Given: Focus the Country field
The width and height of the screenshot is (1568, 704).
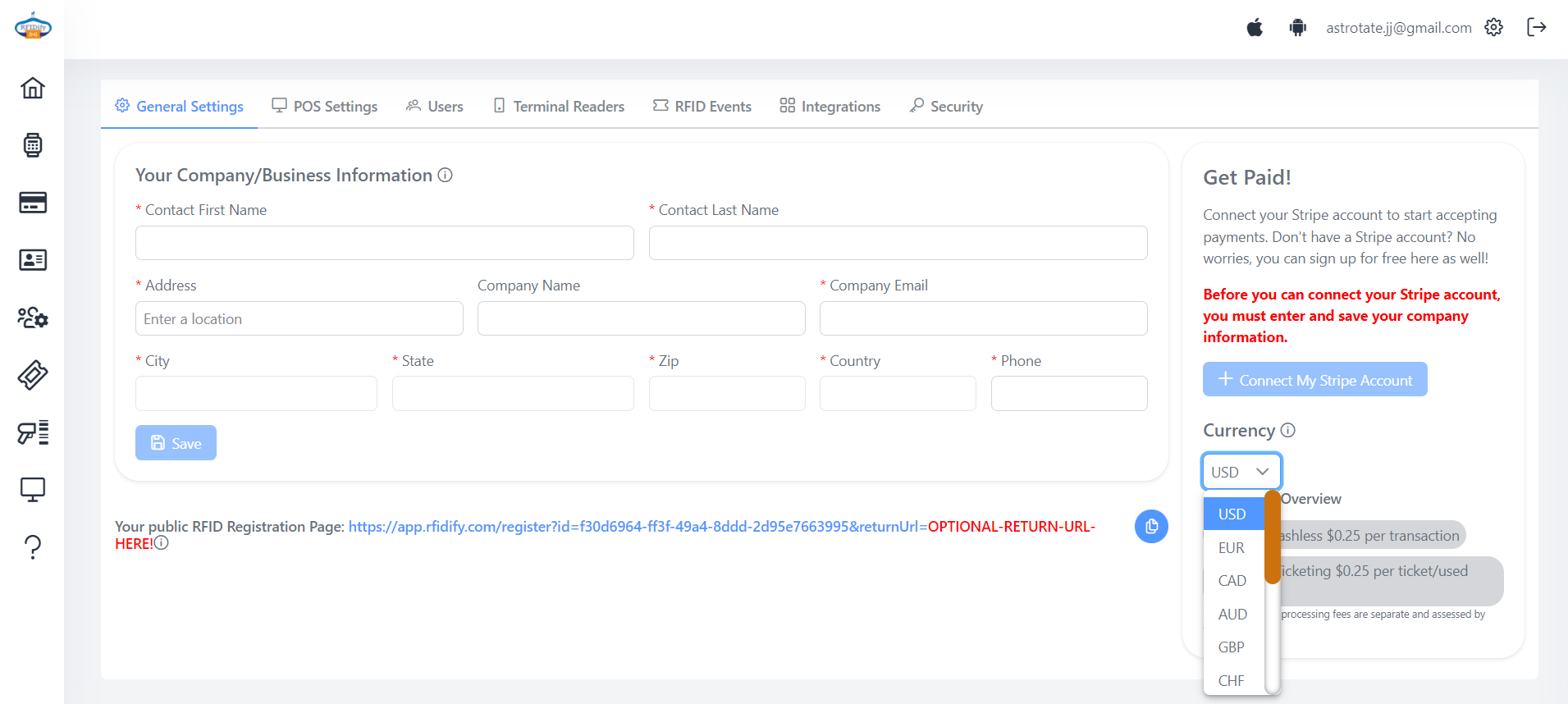Looking at the screenshot, I should (898, 393).
